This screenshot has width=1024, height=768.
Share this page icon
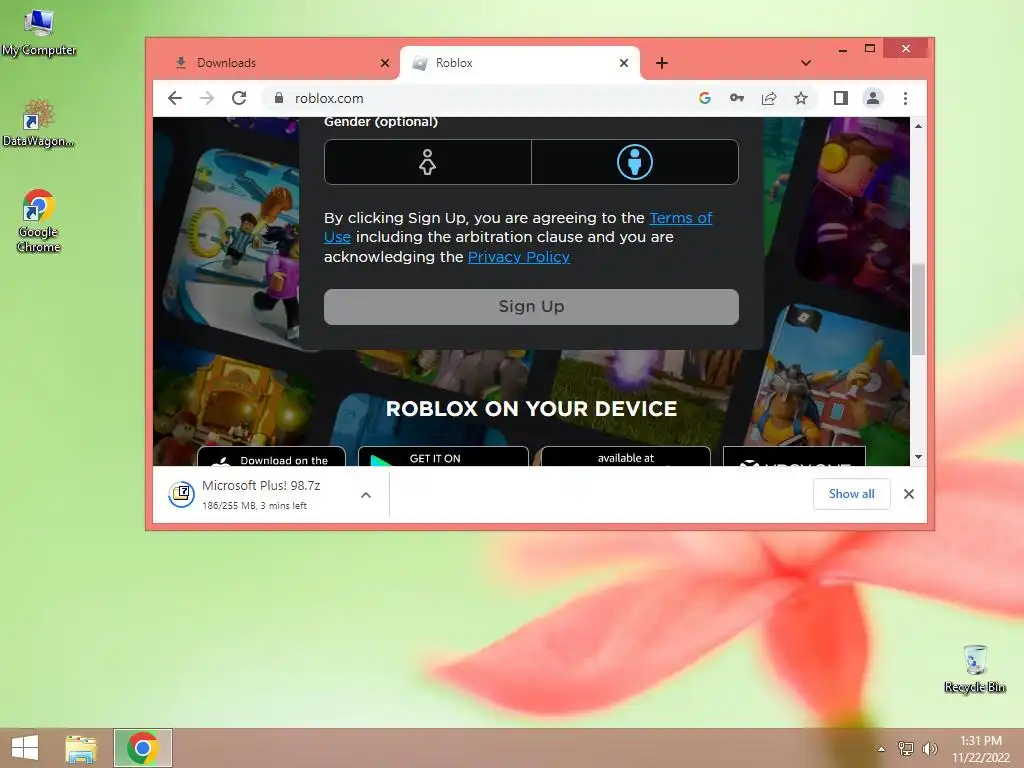click(769, 98)
